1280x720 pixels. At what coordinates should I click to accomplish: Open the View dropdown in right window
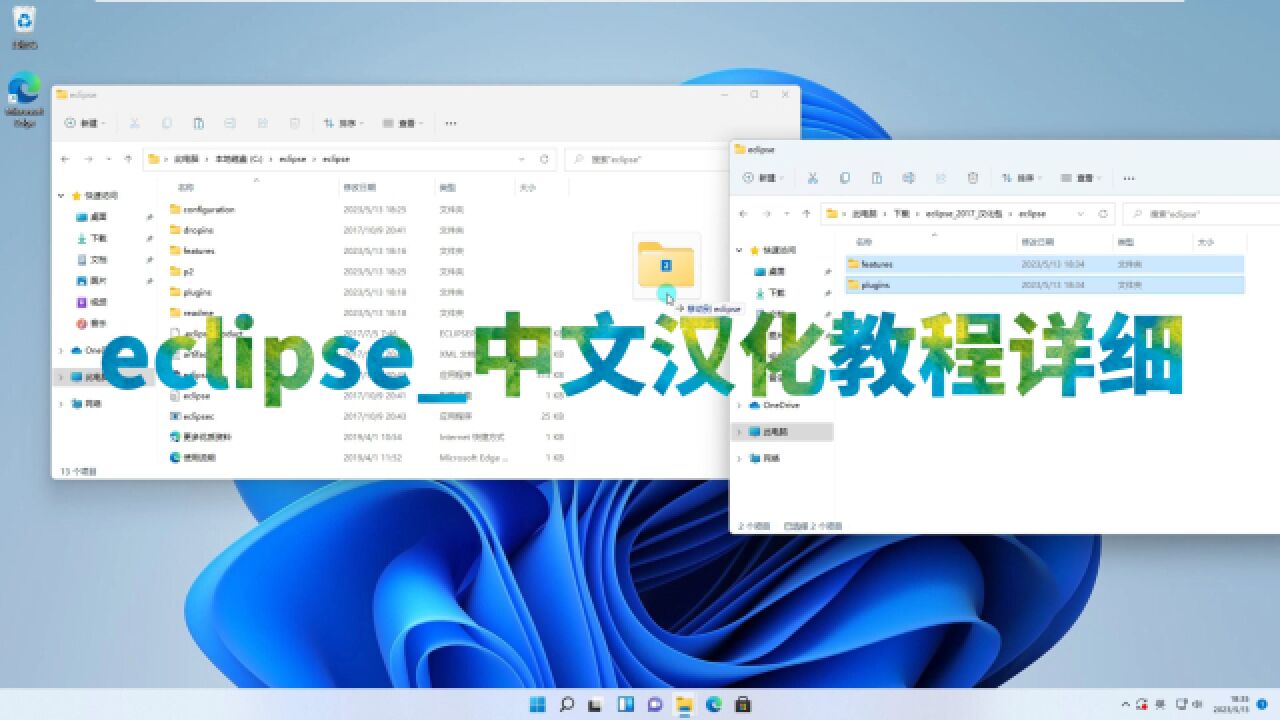pos(1081,178)
